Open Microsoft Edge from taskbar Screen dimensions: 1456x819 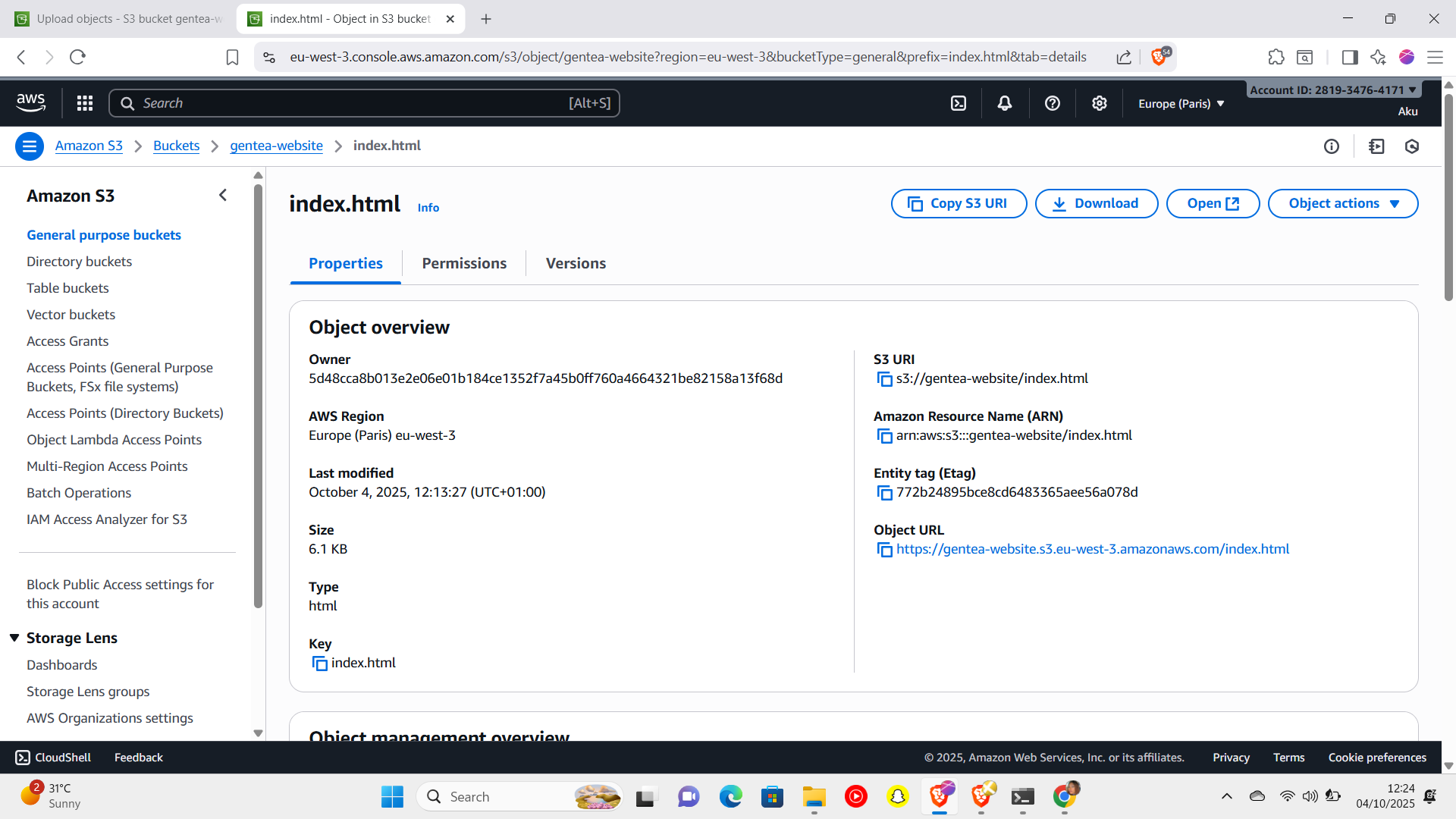(x=731, y=796)
